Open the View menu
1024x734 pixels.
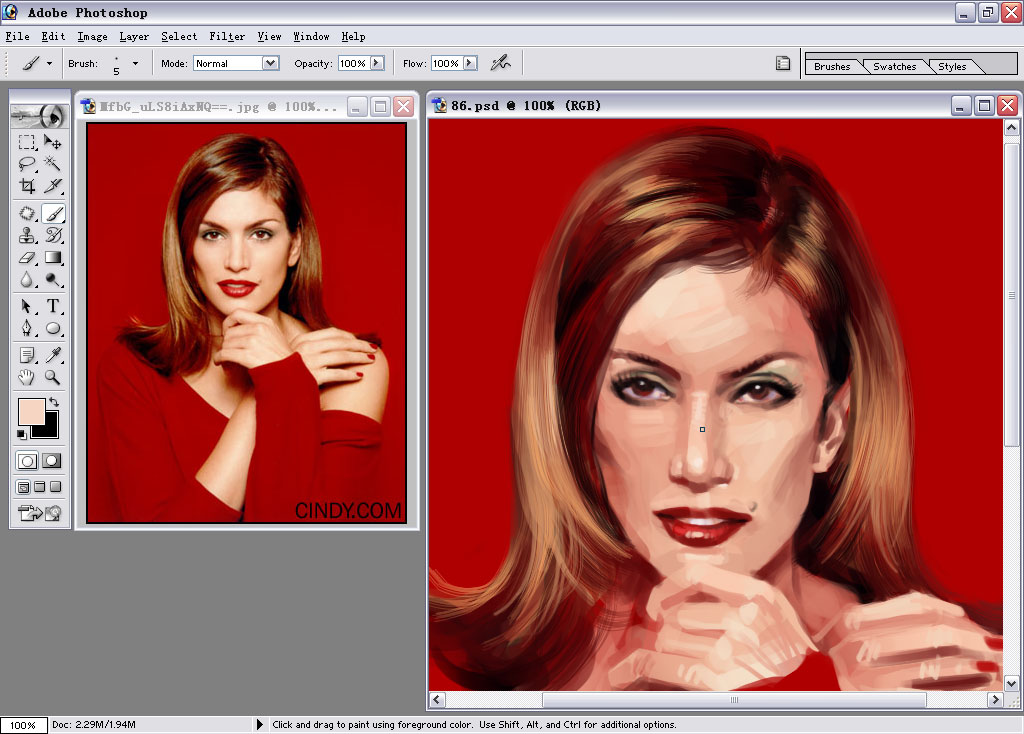[x=269, y=37]
